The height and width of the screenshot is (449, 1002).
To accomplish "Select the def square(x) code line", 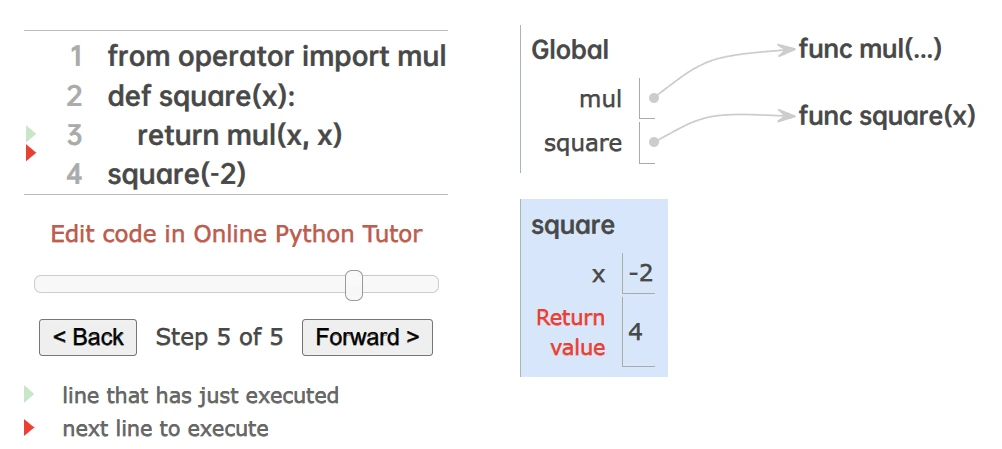I will (202, 97).
